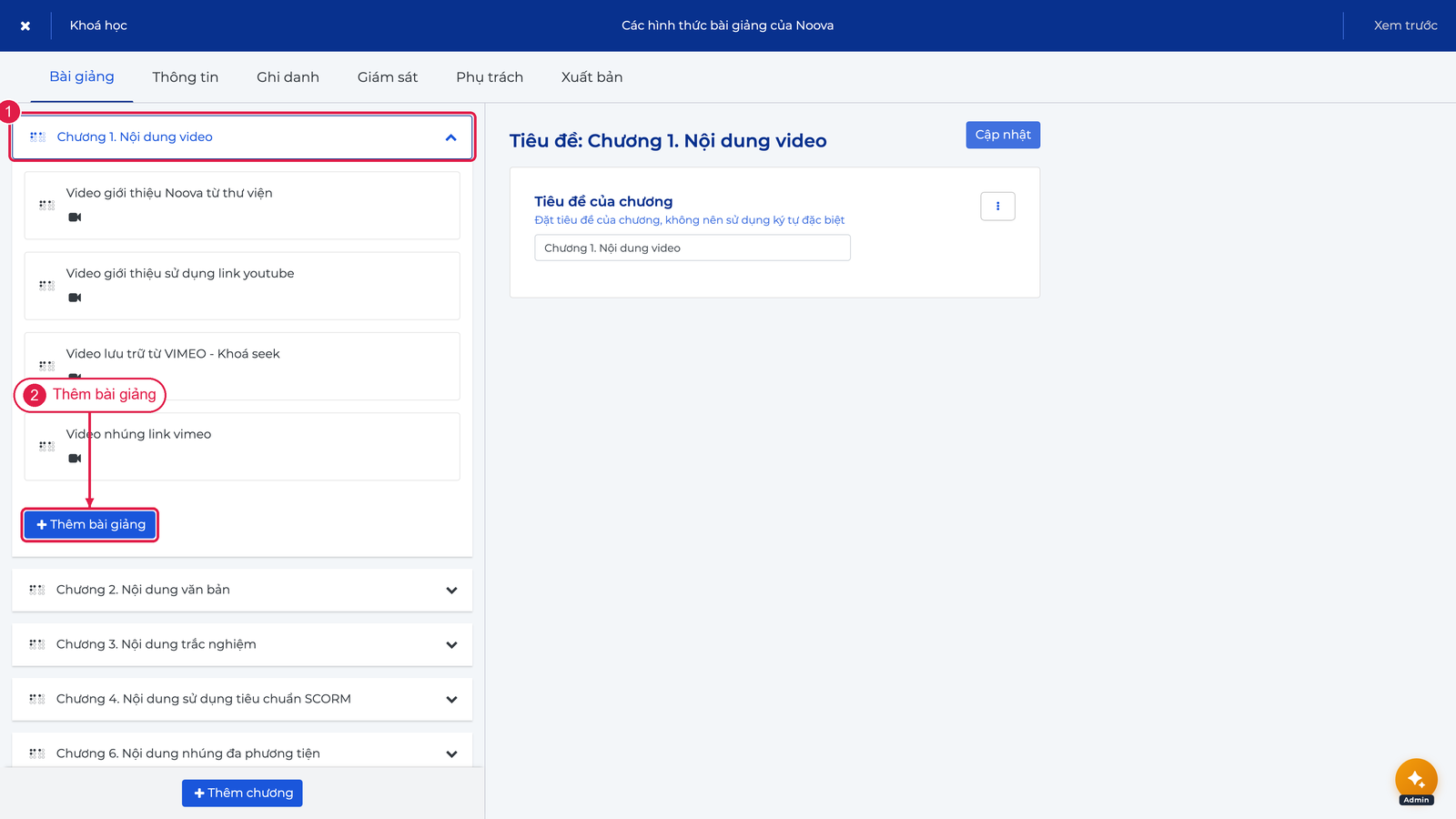
Task: Click video camera icon under Noova thư viện lesson
Action: 75,217
